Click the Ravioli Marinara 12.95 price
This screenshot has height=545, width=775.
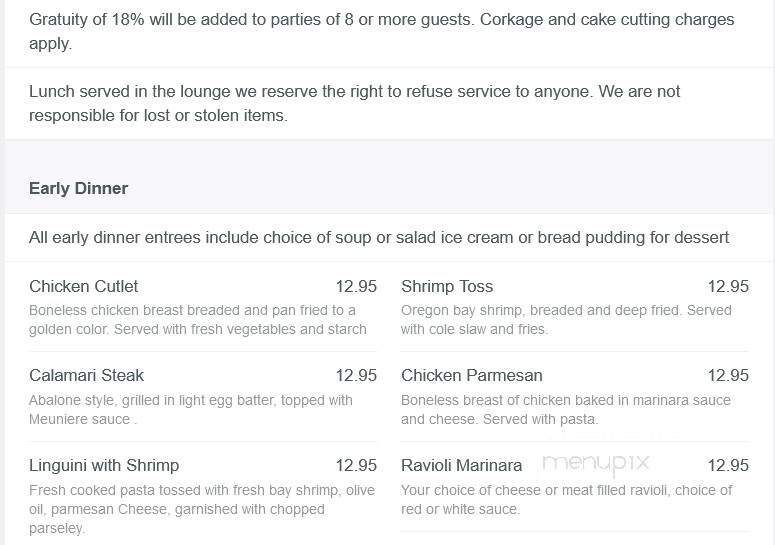coord(728,465)
